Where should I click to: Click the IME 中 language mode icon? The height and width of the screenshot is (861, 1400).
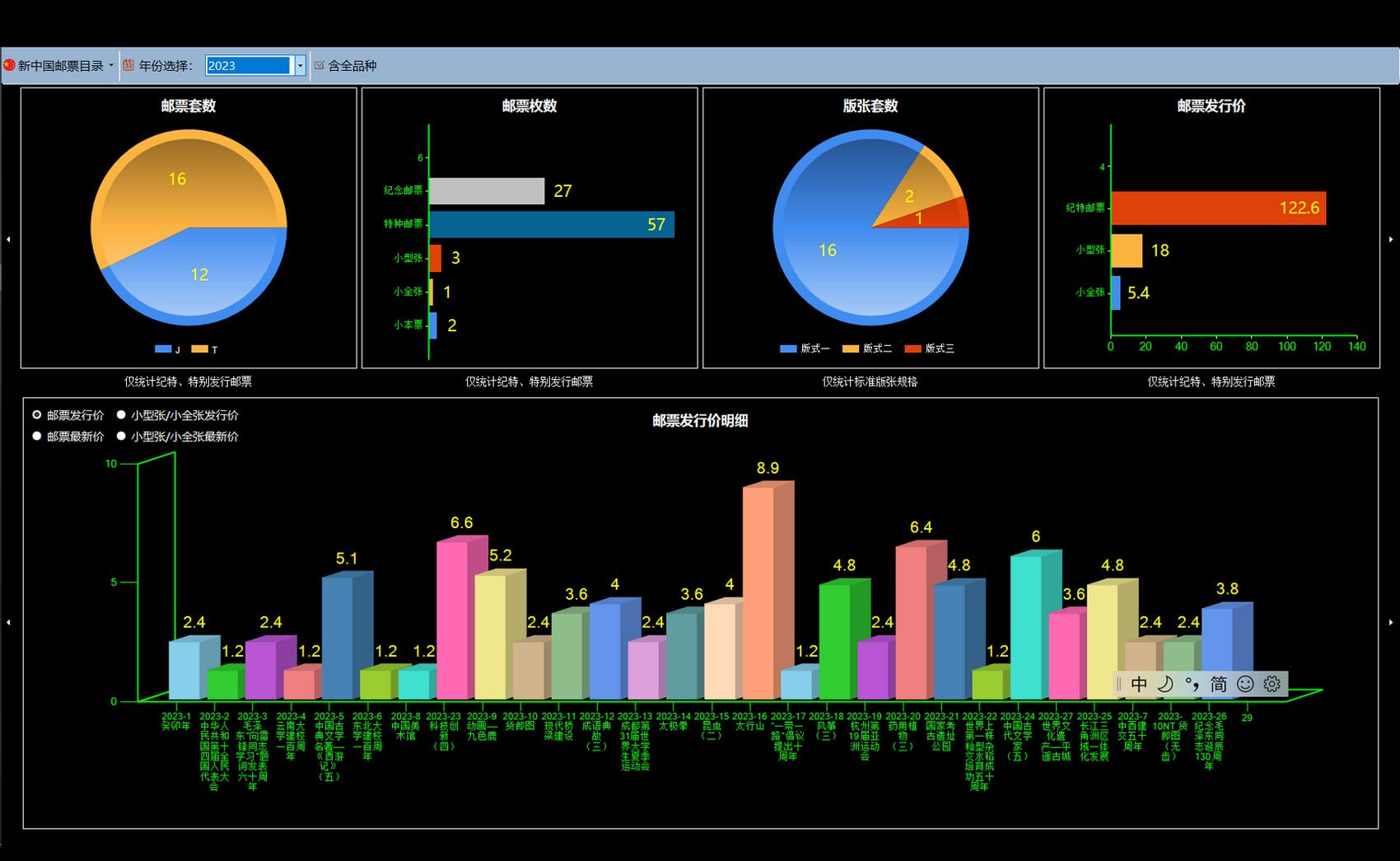tap(1139, 684)
